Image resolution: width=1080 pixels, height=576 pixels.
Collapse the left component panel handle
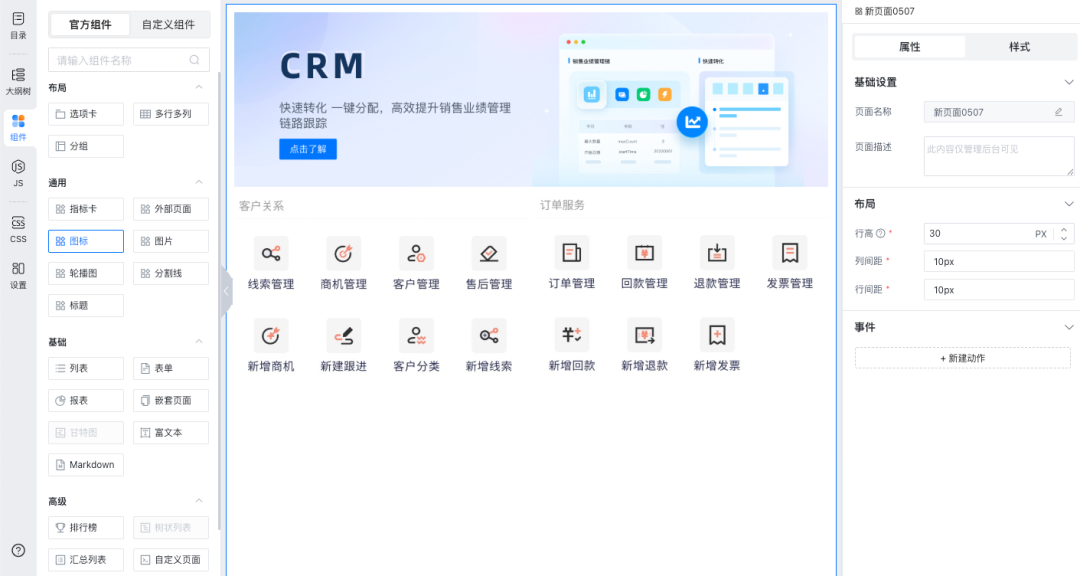tap(226, 291)
